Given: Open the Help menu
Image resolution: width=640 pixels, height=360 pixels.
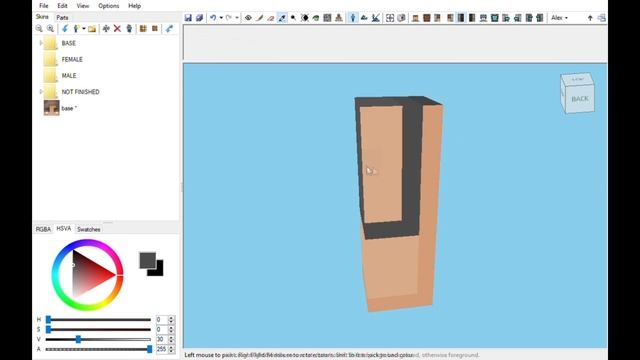Looking at the screenshot, I should (x=134, y=6).
